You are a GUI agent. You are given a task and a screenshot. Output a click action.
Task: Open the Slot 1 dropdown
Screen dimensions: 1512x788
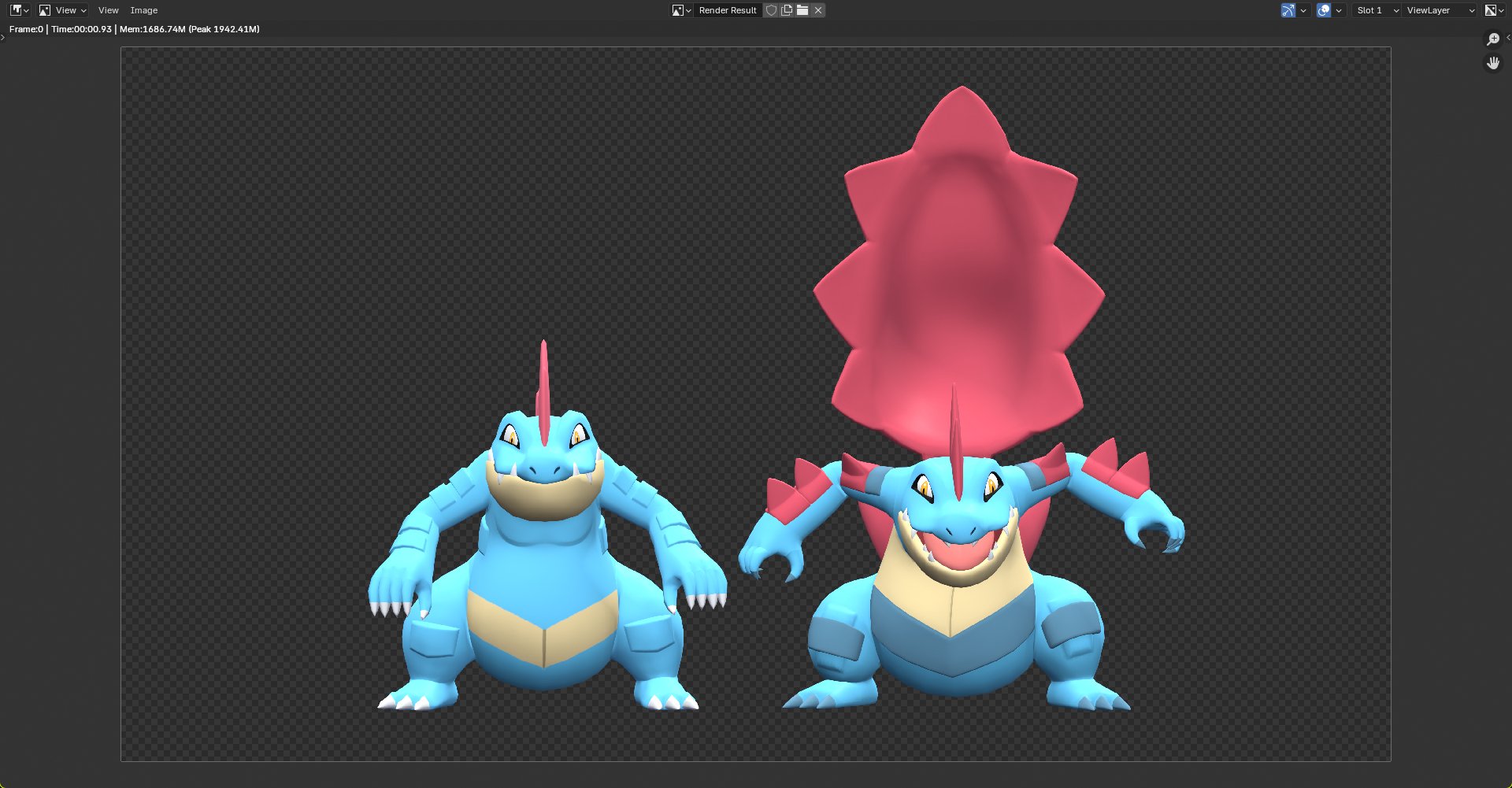coord(1377,10)
